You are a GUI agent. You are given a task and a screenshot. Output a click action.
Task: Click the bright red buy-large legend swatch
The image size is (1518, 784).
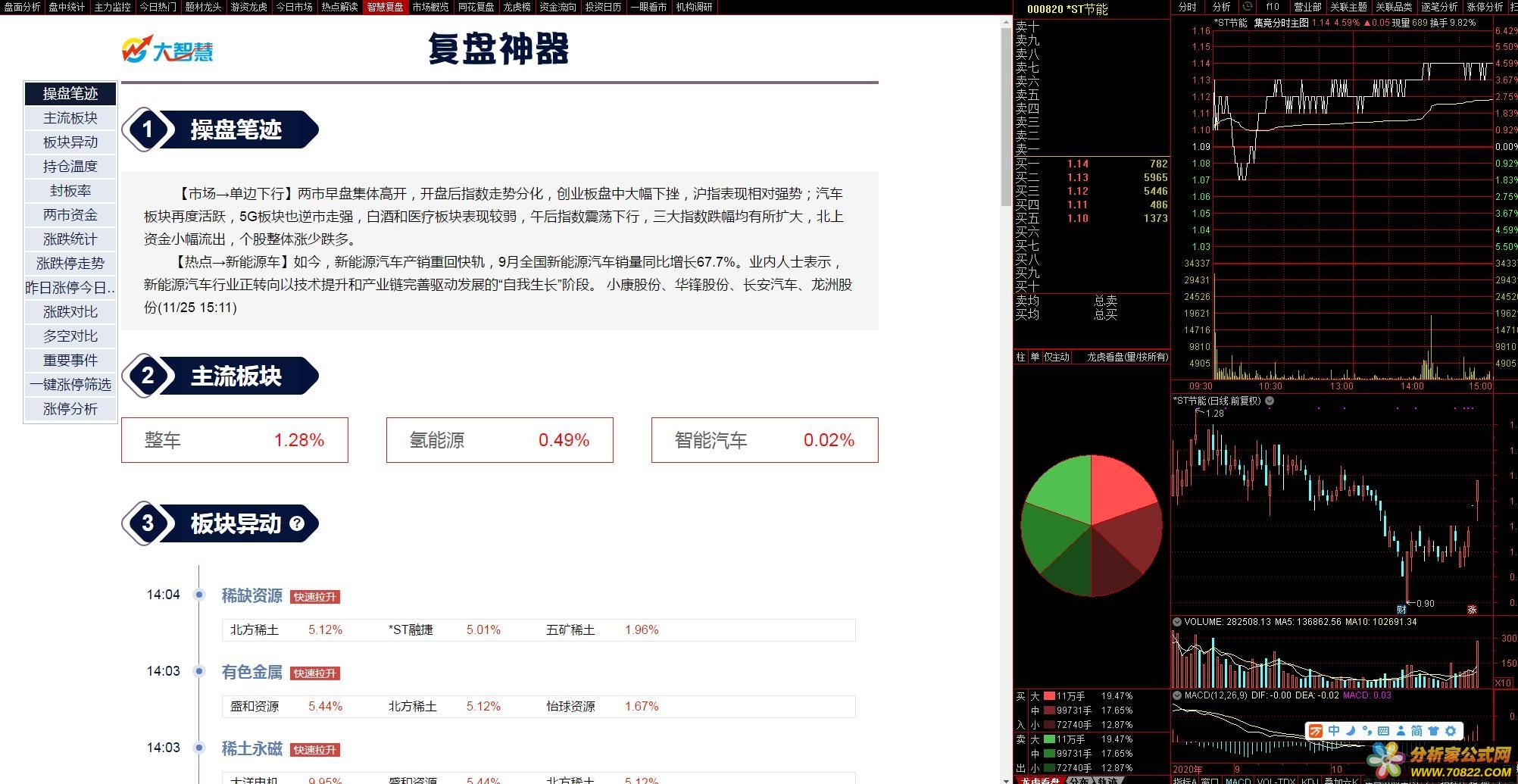pos(1049,696)
